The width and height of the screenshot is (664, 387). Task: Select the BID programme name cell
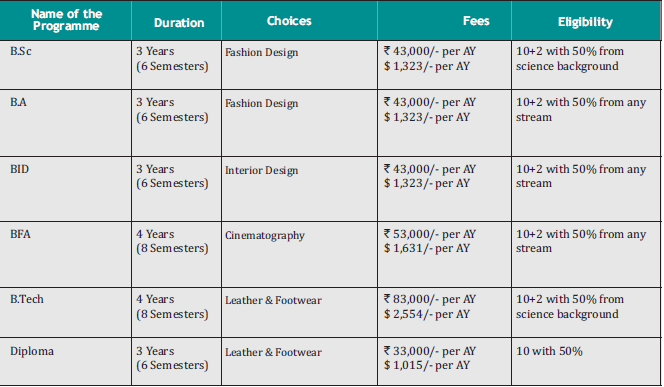[x=66, y=189]
